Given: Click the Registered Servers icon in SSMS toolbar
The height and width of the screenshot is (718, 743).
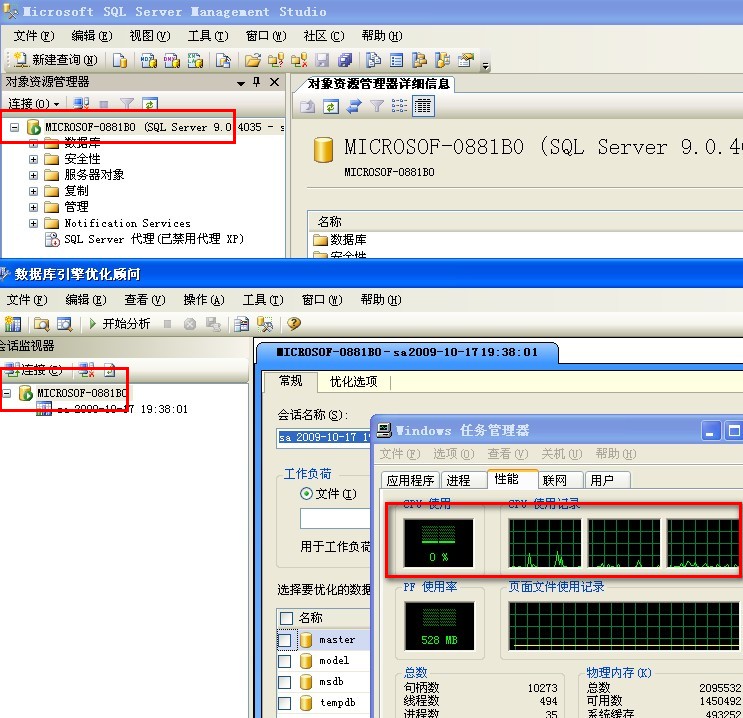Looking at the screenshot, I should [373, 60].
